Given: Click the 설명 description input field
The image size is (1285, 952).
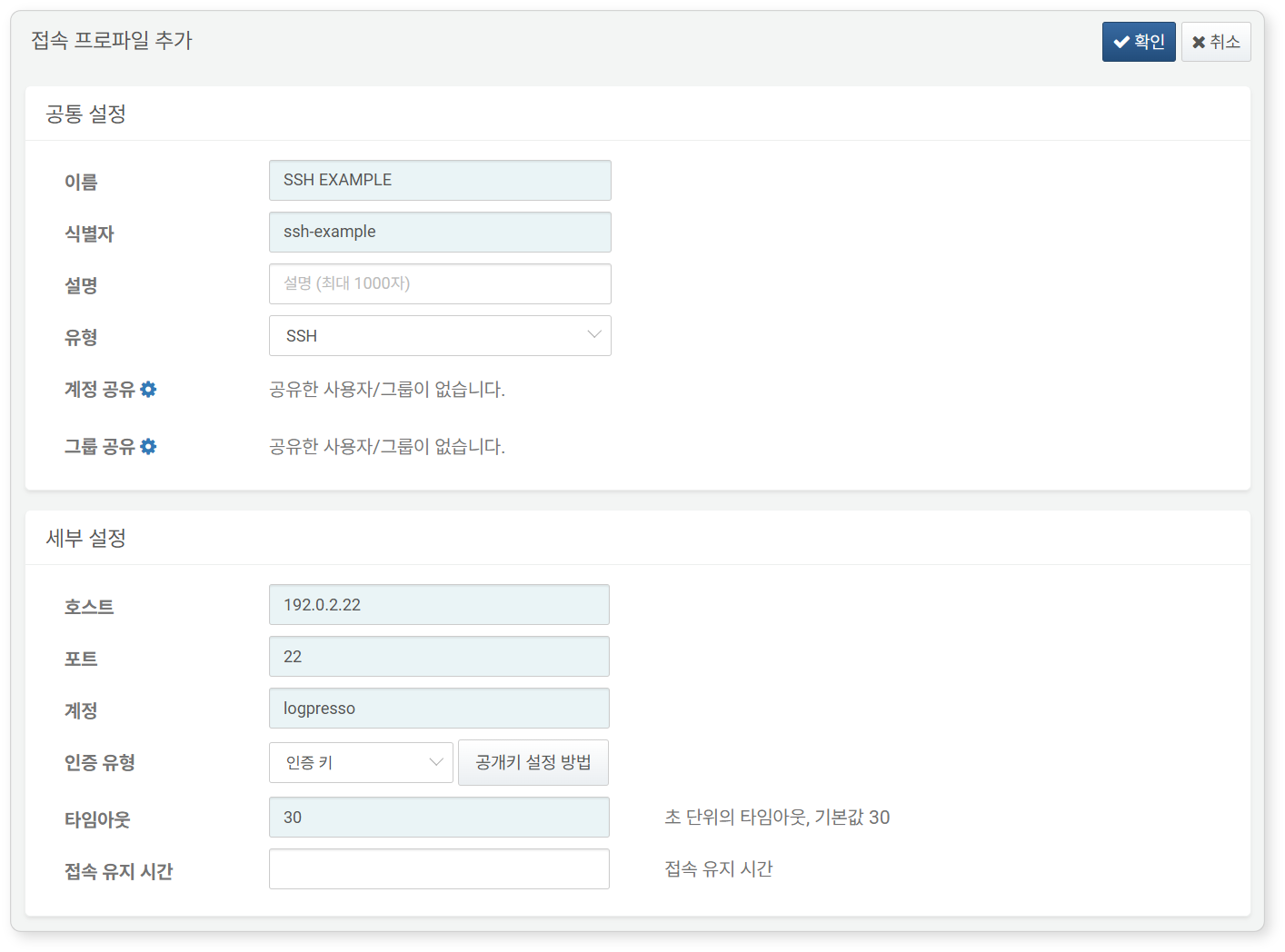Looking at the screenshot, I should tap(440, 283).
